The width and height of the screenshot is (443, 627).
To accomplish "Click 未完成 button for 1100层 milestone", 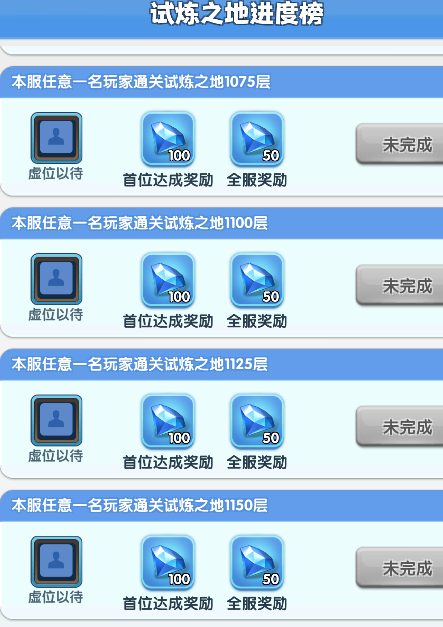I will coord(399,285).
